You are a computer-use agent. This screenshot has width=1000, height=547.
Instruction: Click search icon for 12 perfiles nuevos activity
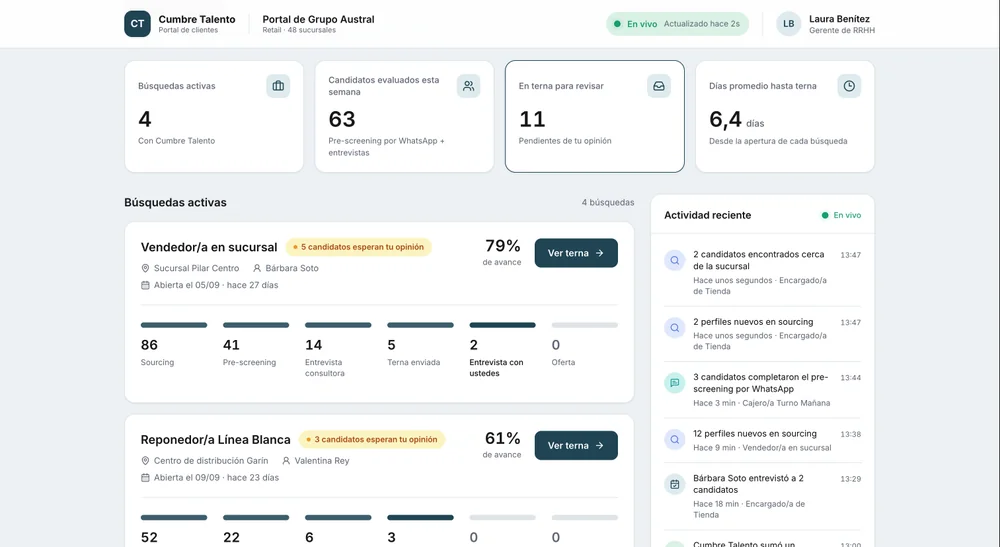[675, 439]
